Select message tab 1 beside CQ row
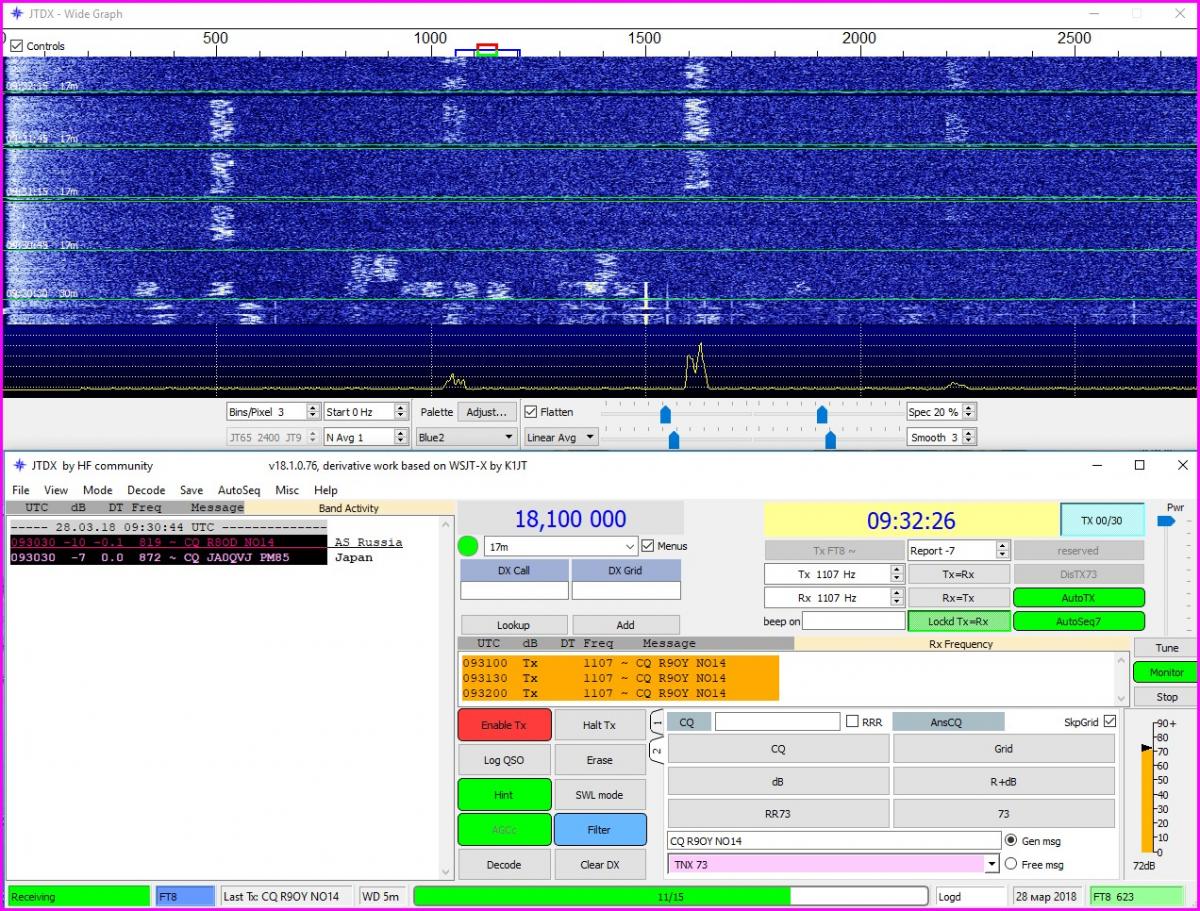1200x911 pixels. point(657,721)
